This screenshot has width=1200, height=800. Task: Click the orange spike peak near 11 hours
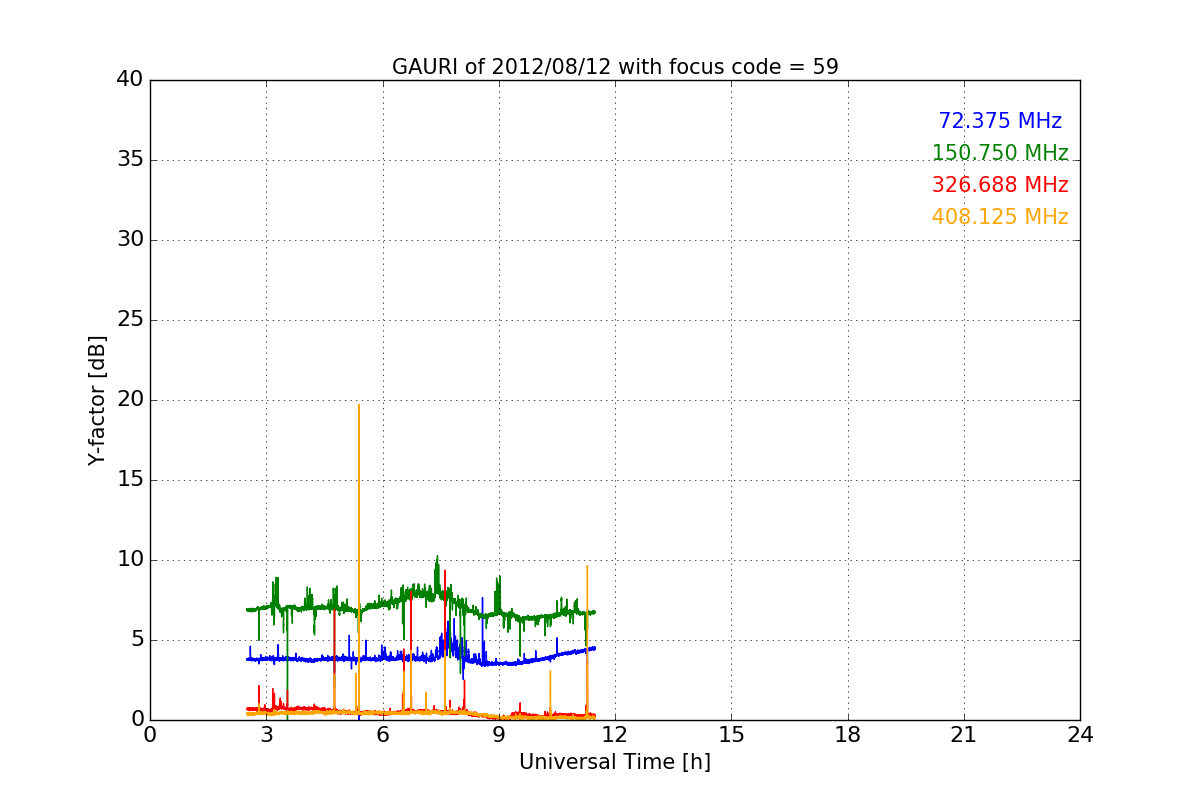[x=587, y=567]
